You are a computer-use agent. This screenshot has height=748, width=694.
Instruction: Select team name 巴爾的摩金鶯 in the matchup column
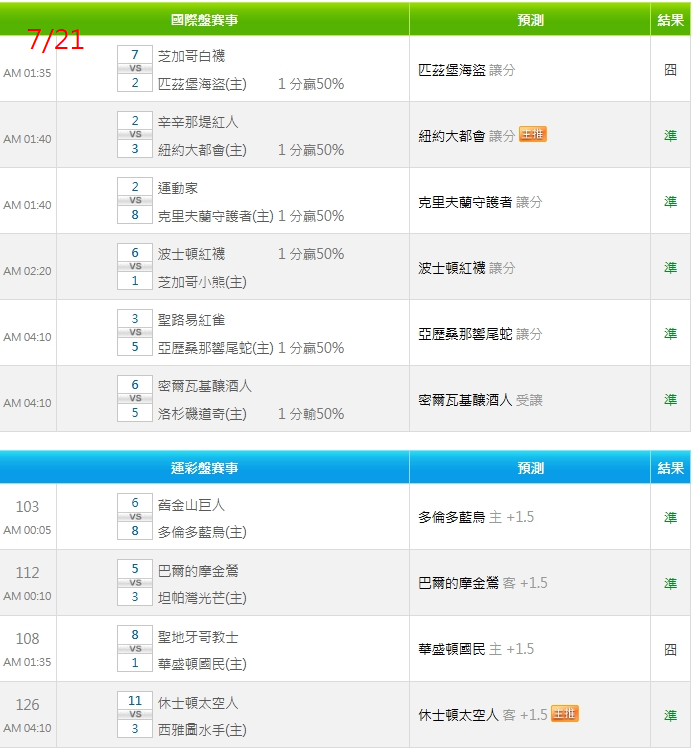tap(198, 571)
